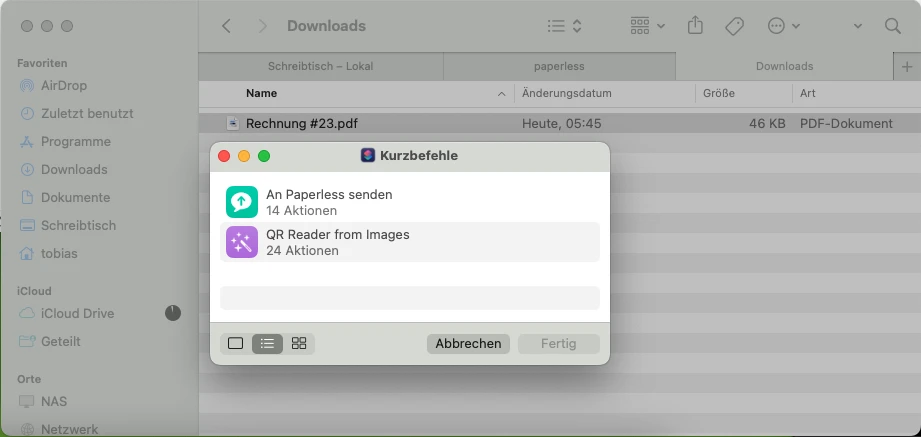Viewport: 921px width, 437px height.
Task: Switch Kurzbefehle dialog to grid view
Action: click(299, 344)
